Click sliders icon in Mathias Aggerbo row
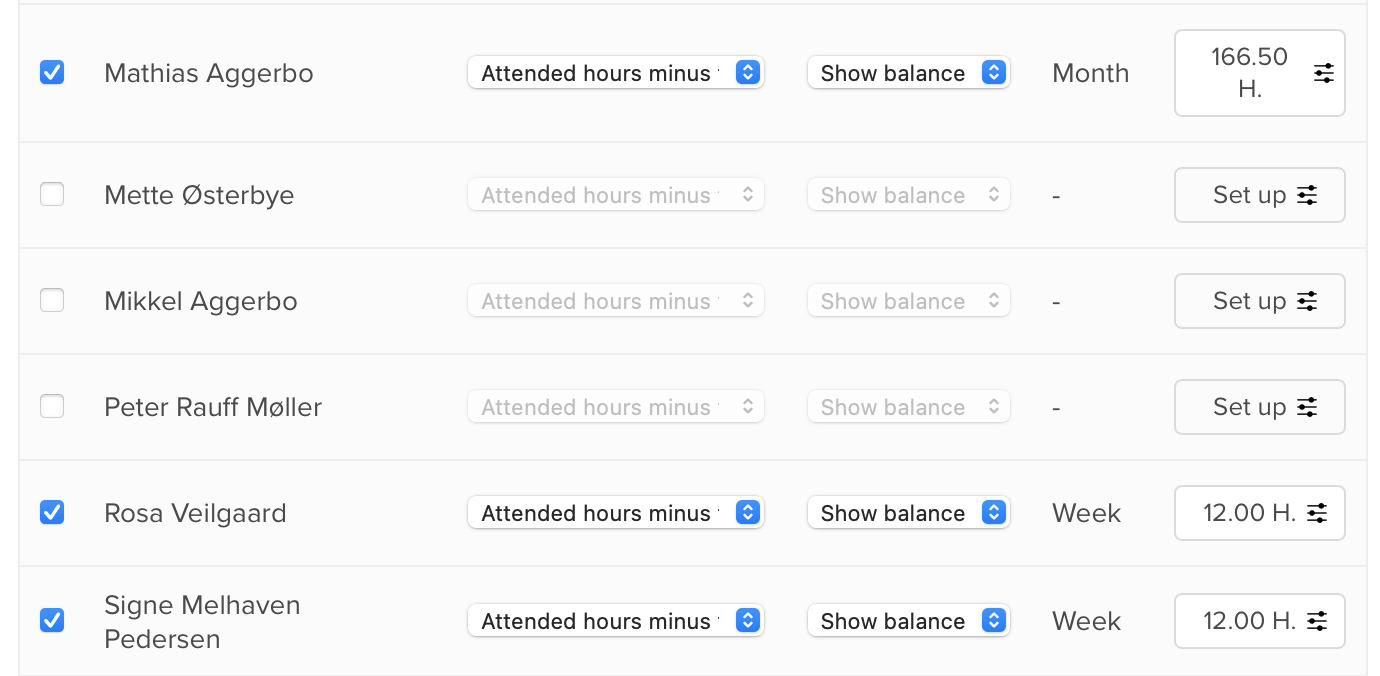1380x676 pixels. tap(1323, 73)
